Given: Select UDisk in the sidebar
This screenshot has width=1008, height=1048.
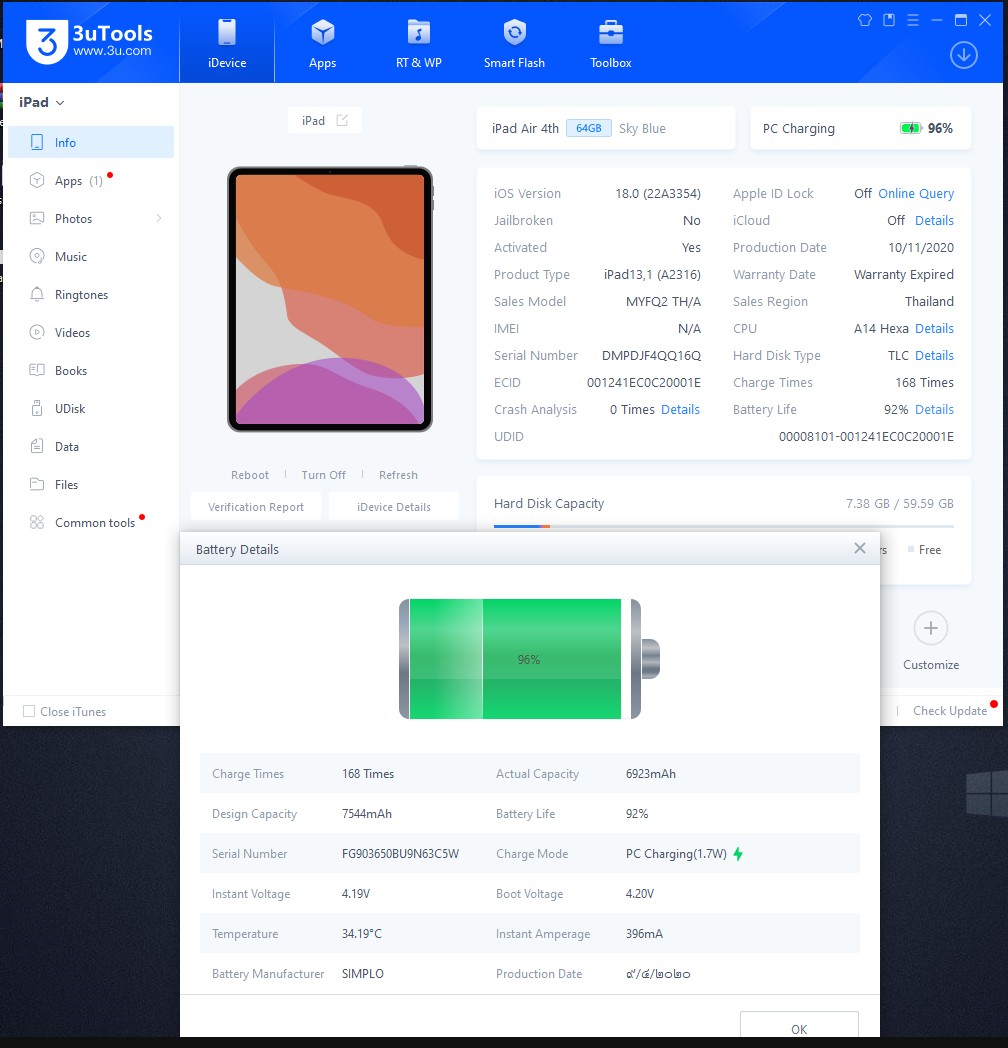Looking at the screenshot, I should coord(90,408).
